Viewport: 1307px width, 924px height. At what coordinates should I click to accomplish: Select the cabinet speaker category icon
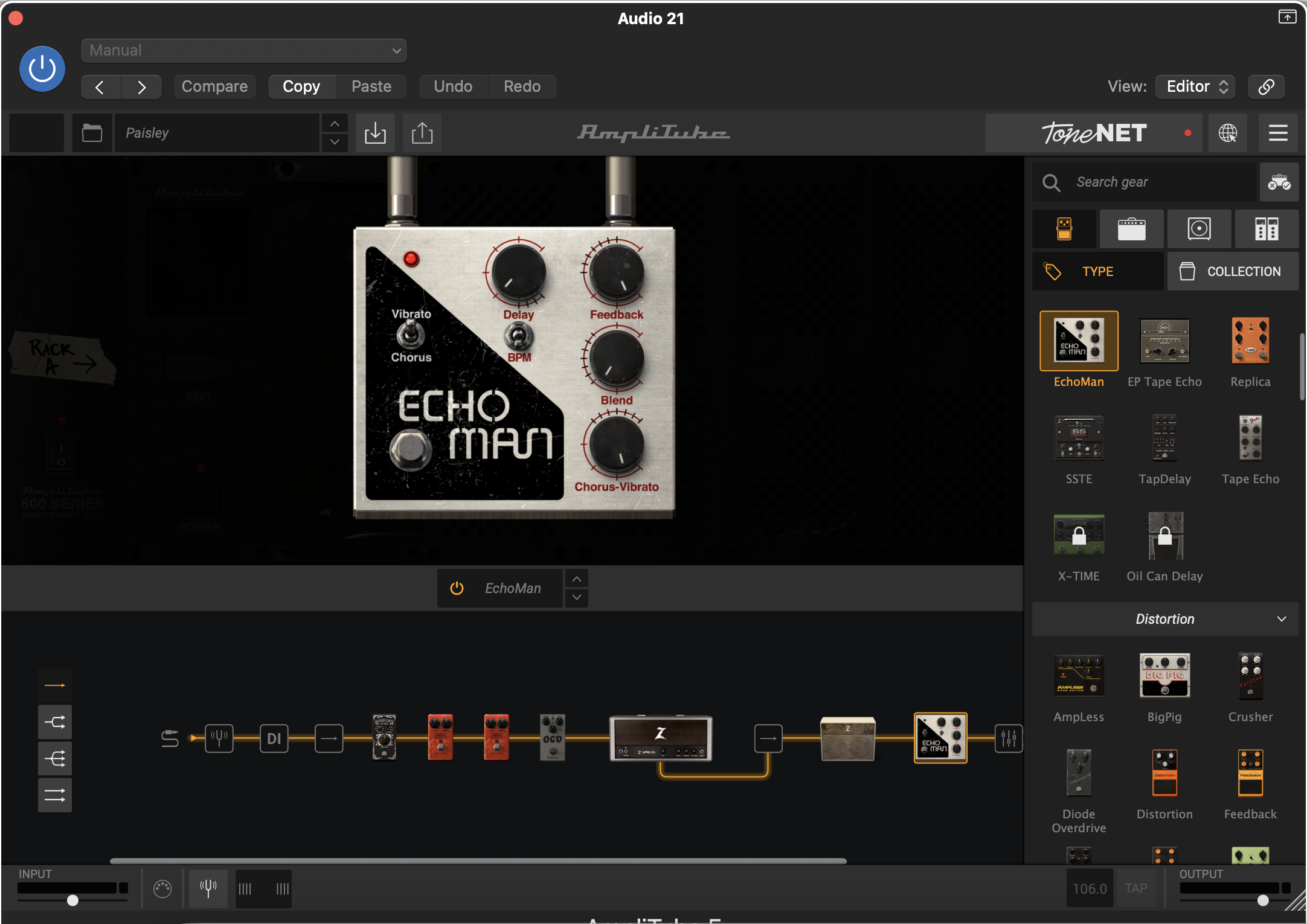(1199, 229)
